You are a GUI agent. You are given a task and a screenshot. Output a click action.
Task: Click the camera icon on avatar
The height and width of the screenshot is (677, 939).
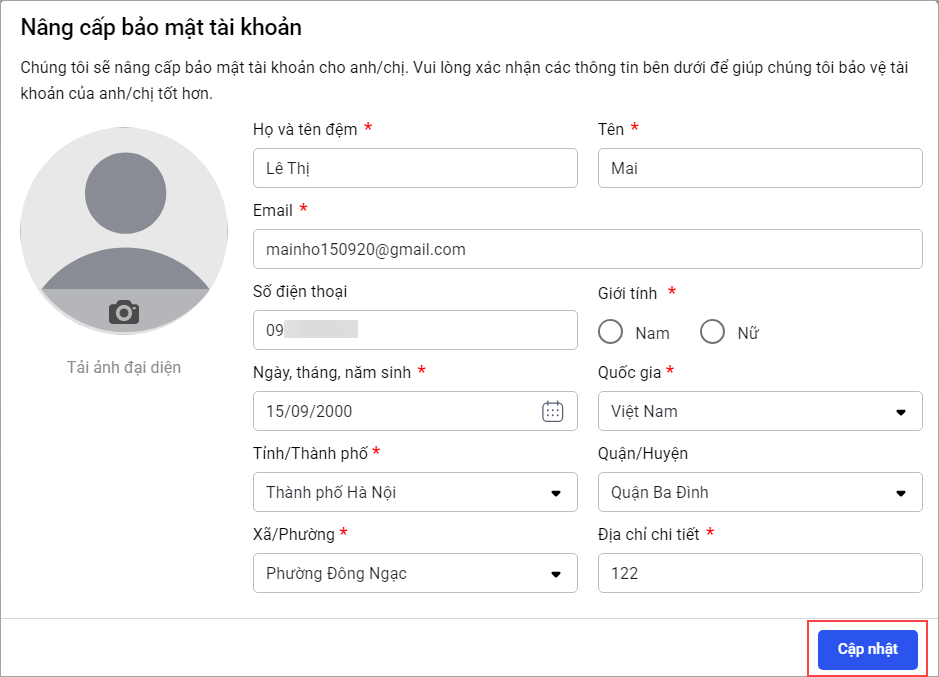pyautogui.click(x=124, y=312)
